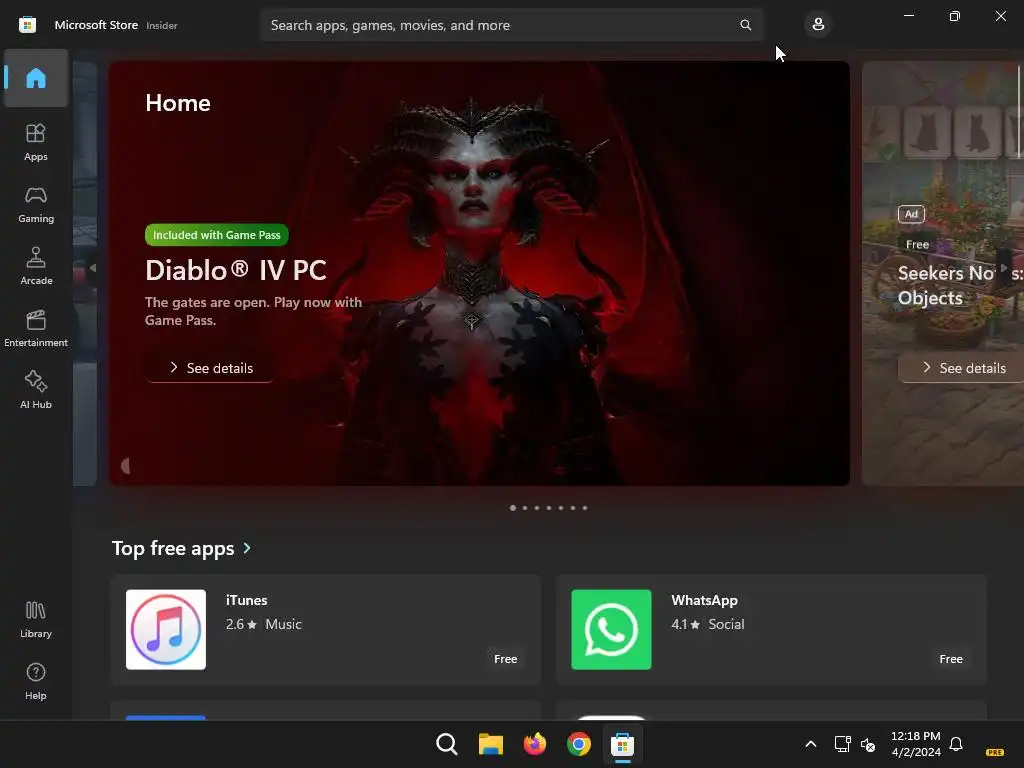
Task: Click the WhatsApp app icon
Action: [x=611, y=630]
